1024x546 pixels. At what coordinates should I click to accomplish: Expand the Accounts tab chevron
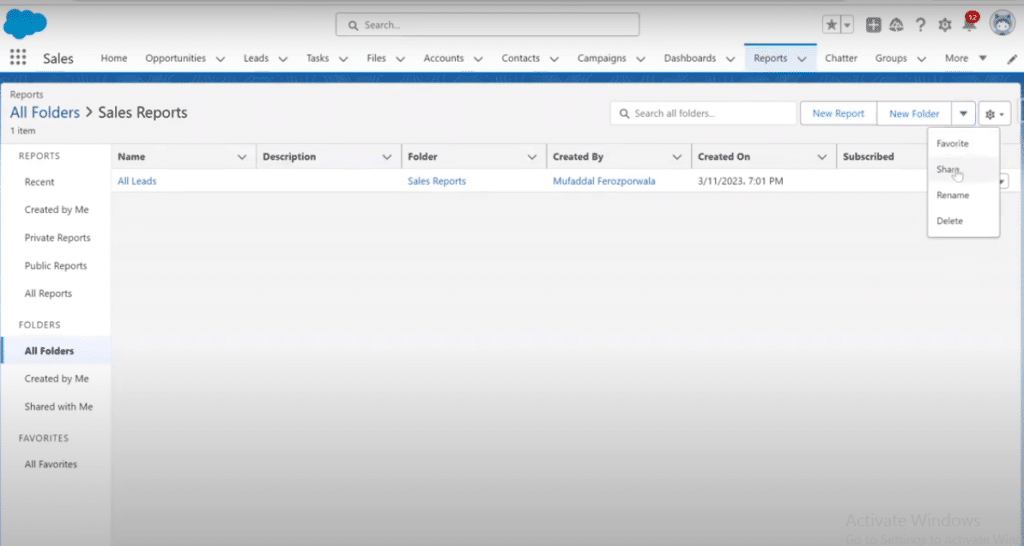click(478, 59)
